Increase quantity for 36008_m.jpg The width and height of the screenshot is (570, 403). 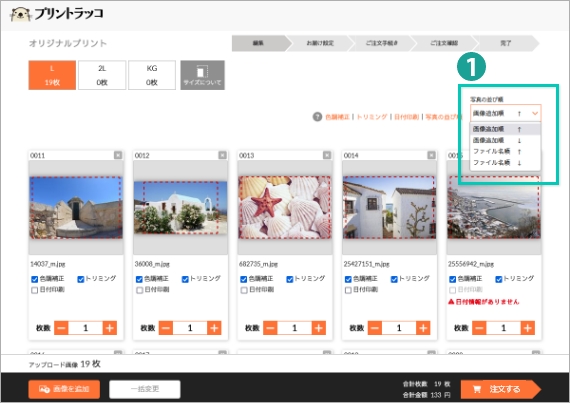[214, 328]
